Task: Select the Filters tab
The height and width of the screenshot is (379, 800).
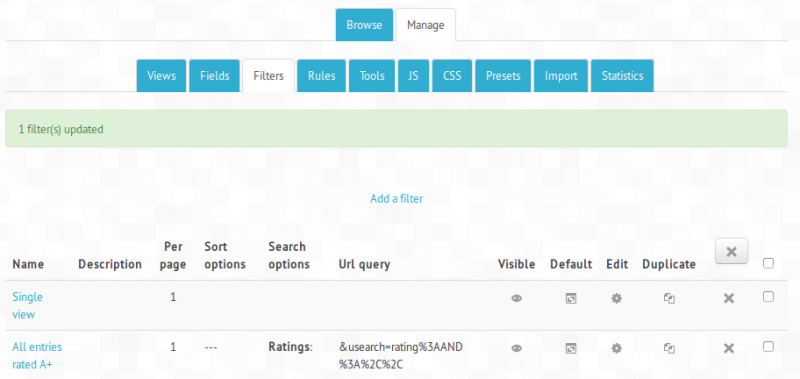Action: [268, 76]
